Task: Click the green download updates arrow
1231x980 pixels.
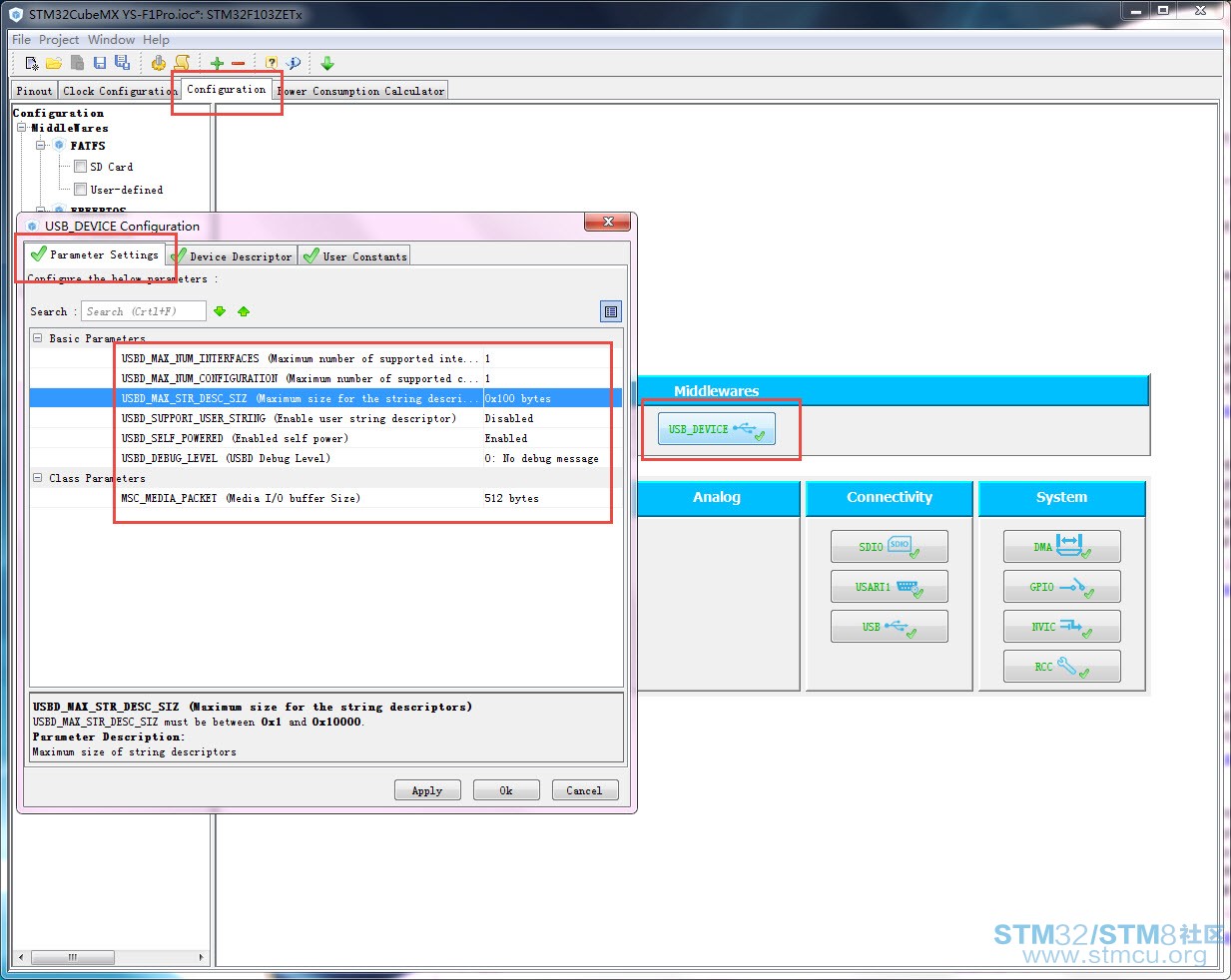Action: pyautogui.click(x=327, y=63)
